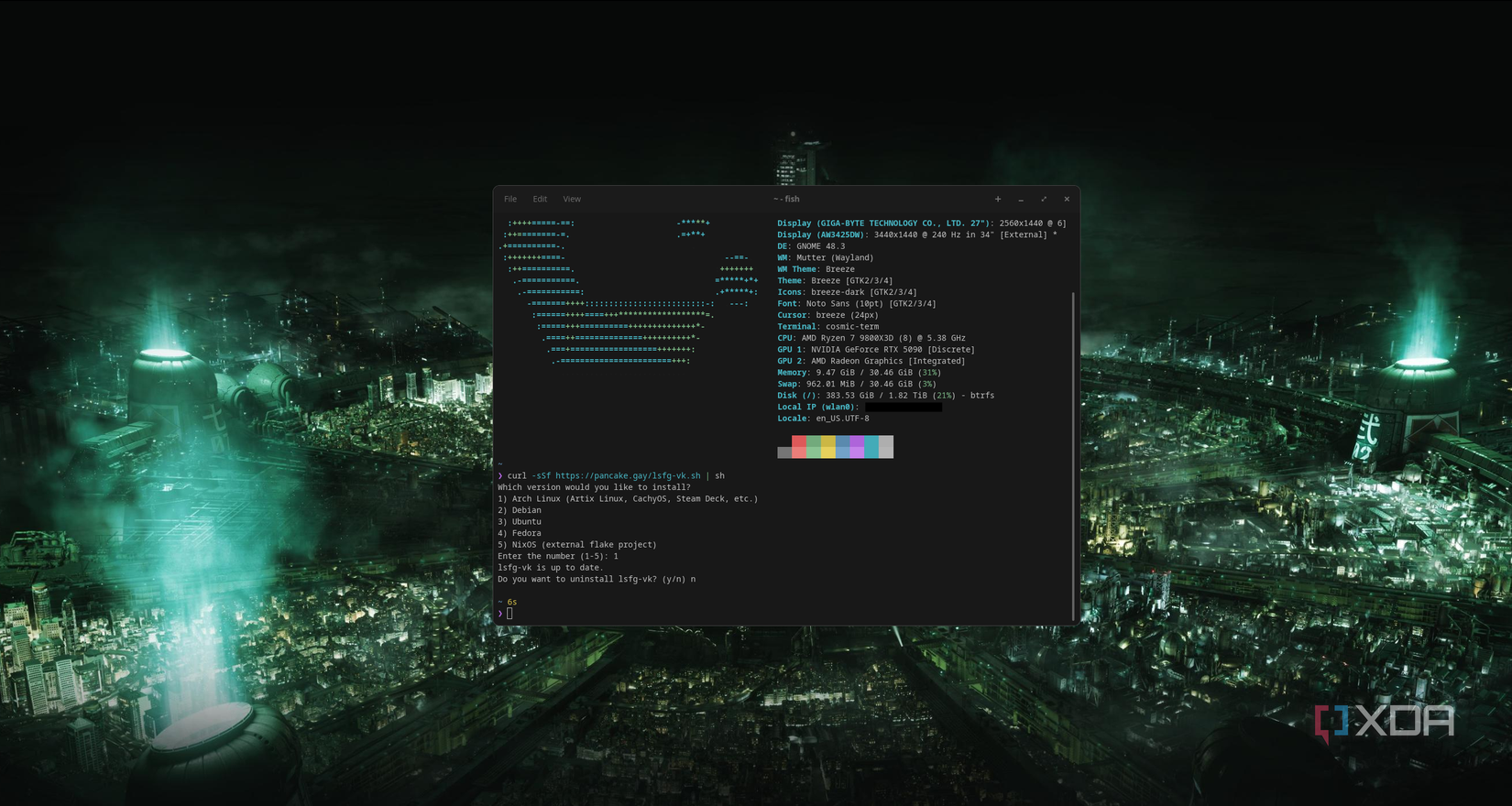This screenshot has width=1512, height=806.
Task: Click the terminal's vertical scrollbar
Action: pos(1073,456)
